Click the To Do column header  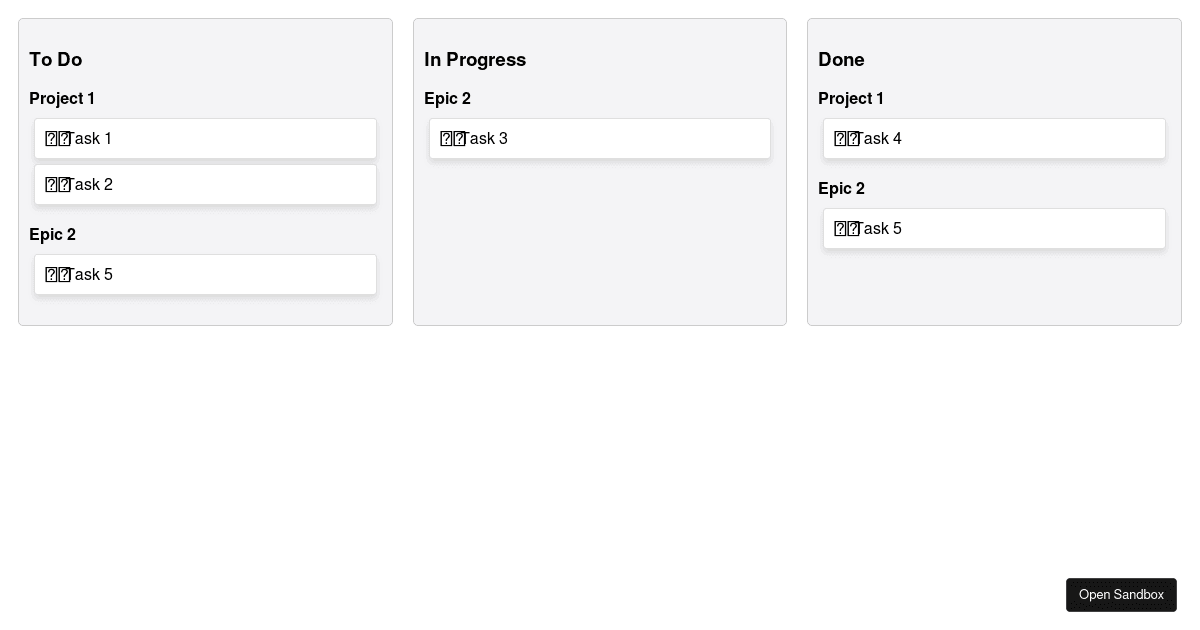56,60
